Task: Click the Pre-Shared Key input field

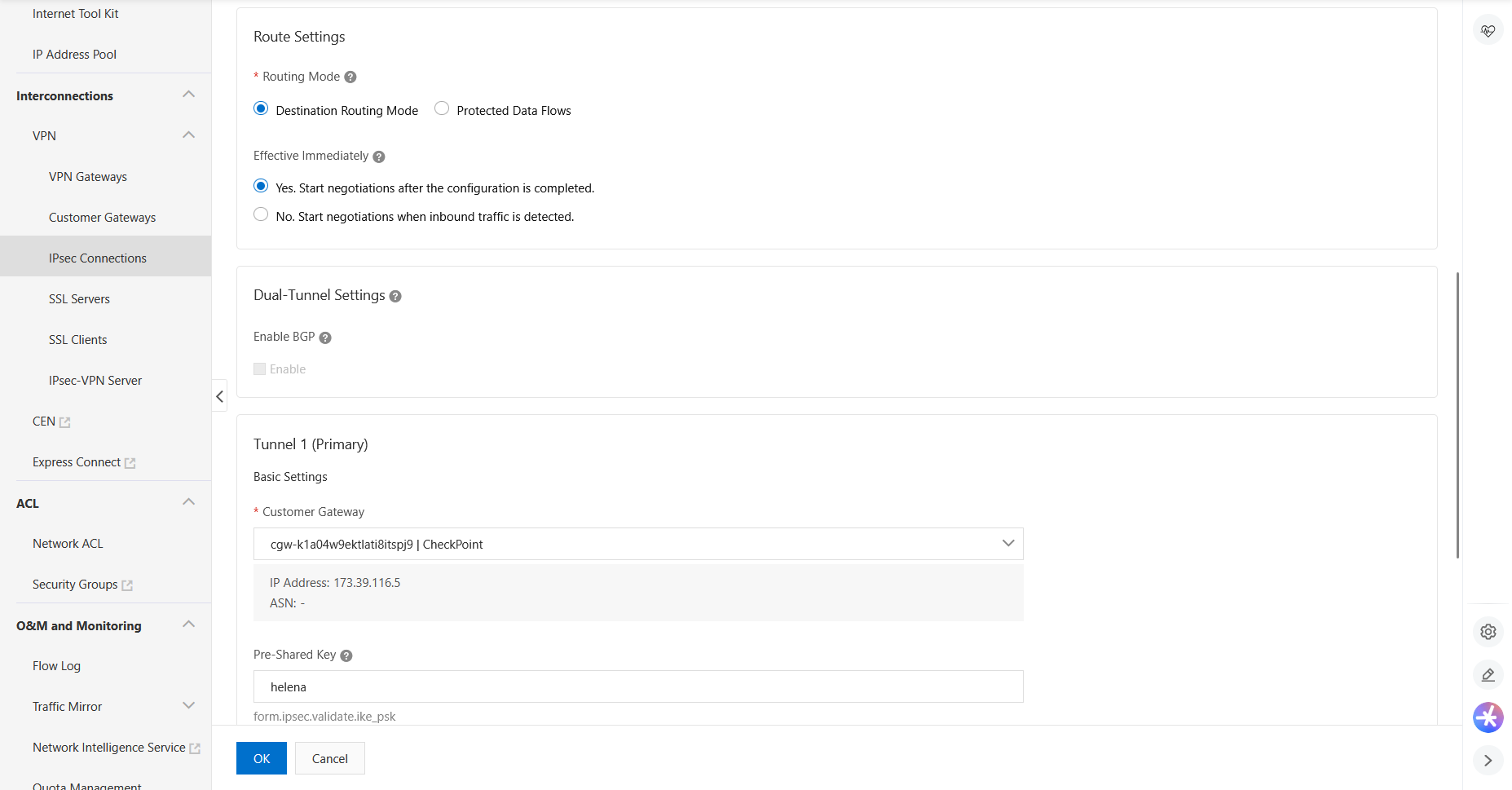Action: pos(638,686)
